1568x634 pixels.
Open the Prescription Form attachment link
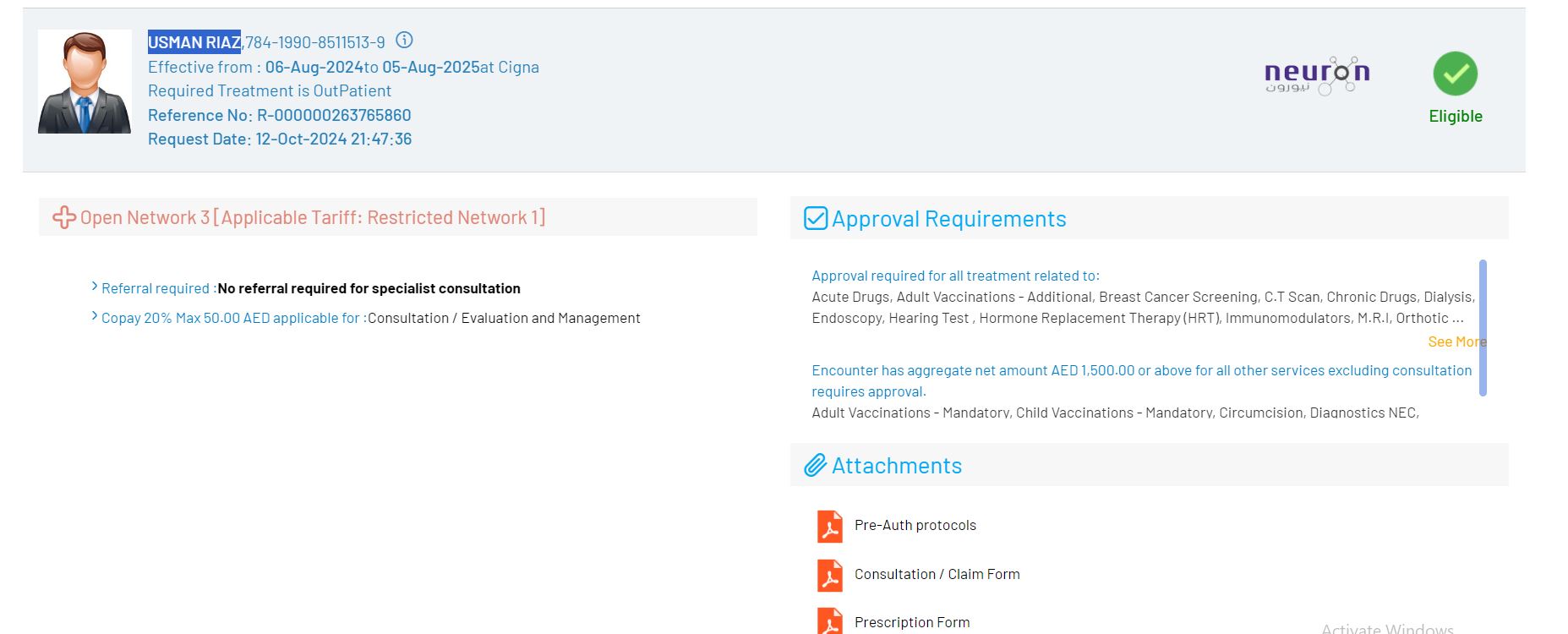point(911,622)
